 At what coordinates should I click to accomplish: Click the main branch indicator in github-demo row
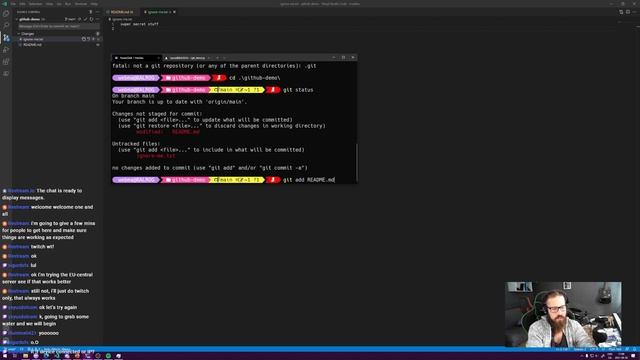70,19
